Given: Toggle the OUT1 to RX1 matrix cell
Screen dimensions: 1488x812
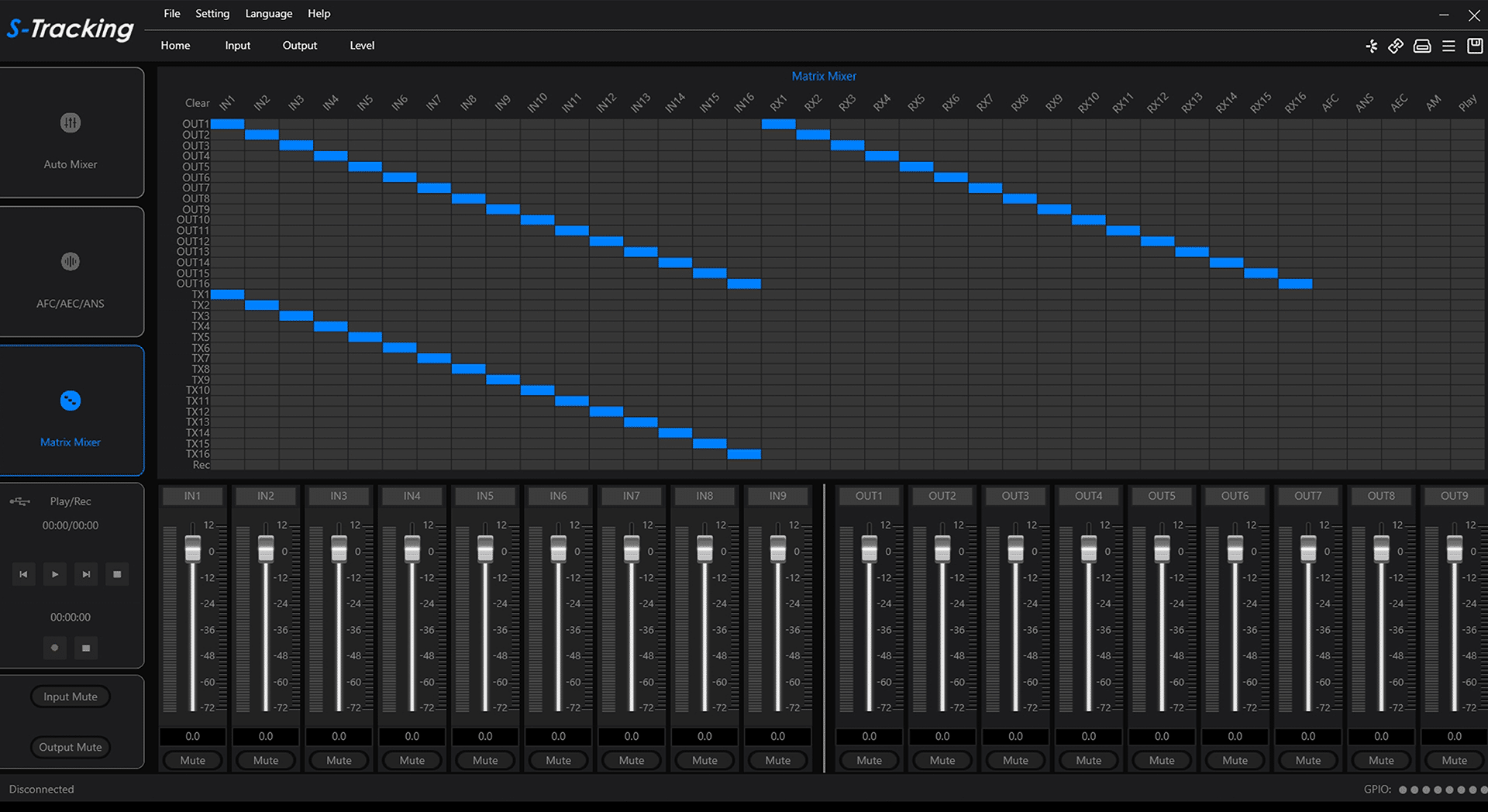Looking at the screenshot, I should tap(778, 124).
